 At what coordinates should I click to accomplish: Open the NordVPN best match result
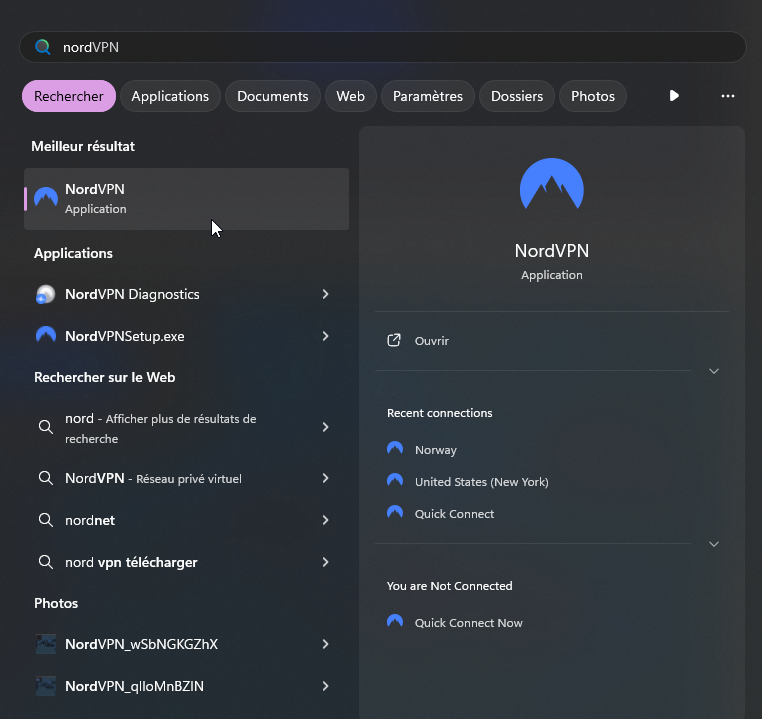186,198
